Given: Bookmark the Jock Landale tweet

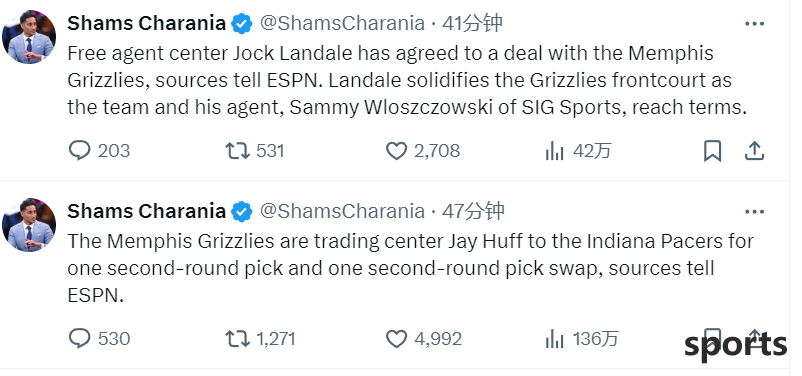Looking at the screenshot, I should [712, 151].
